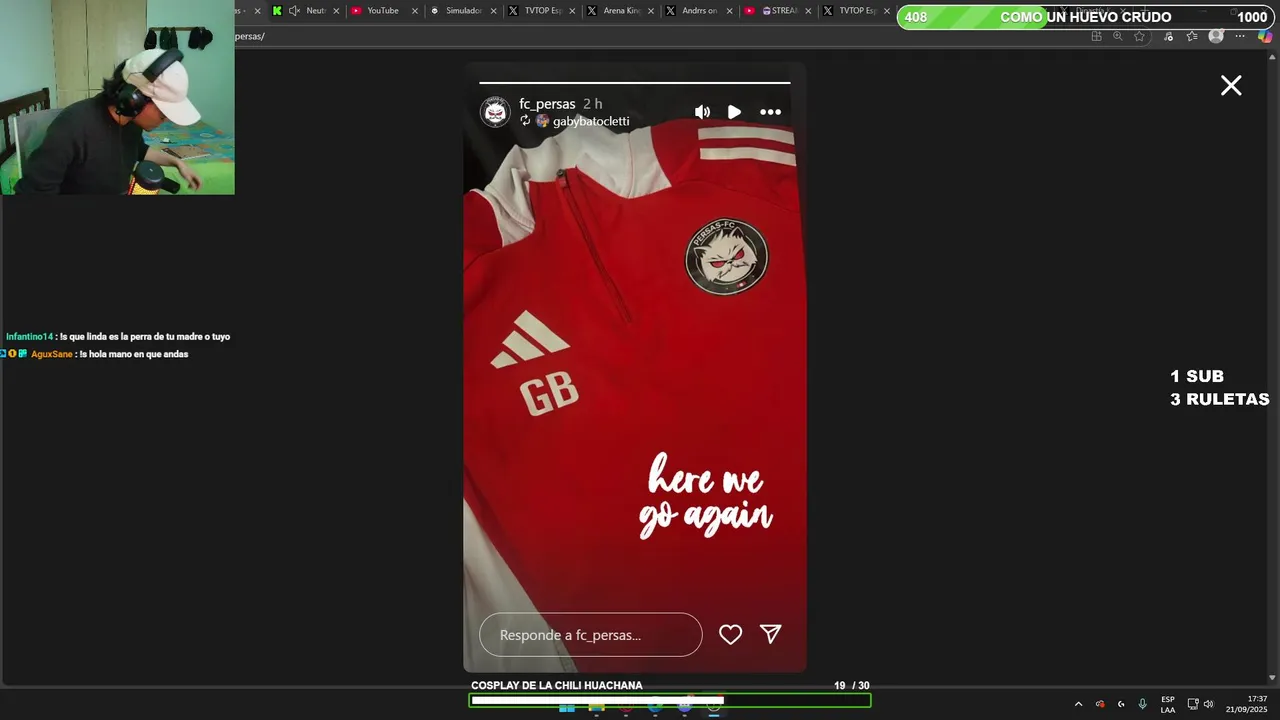Open the volume icon in system tray
Screen dimensions: 1280x720
(x=1208, y=704)
